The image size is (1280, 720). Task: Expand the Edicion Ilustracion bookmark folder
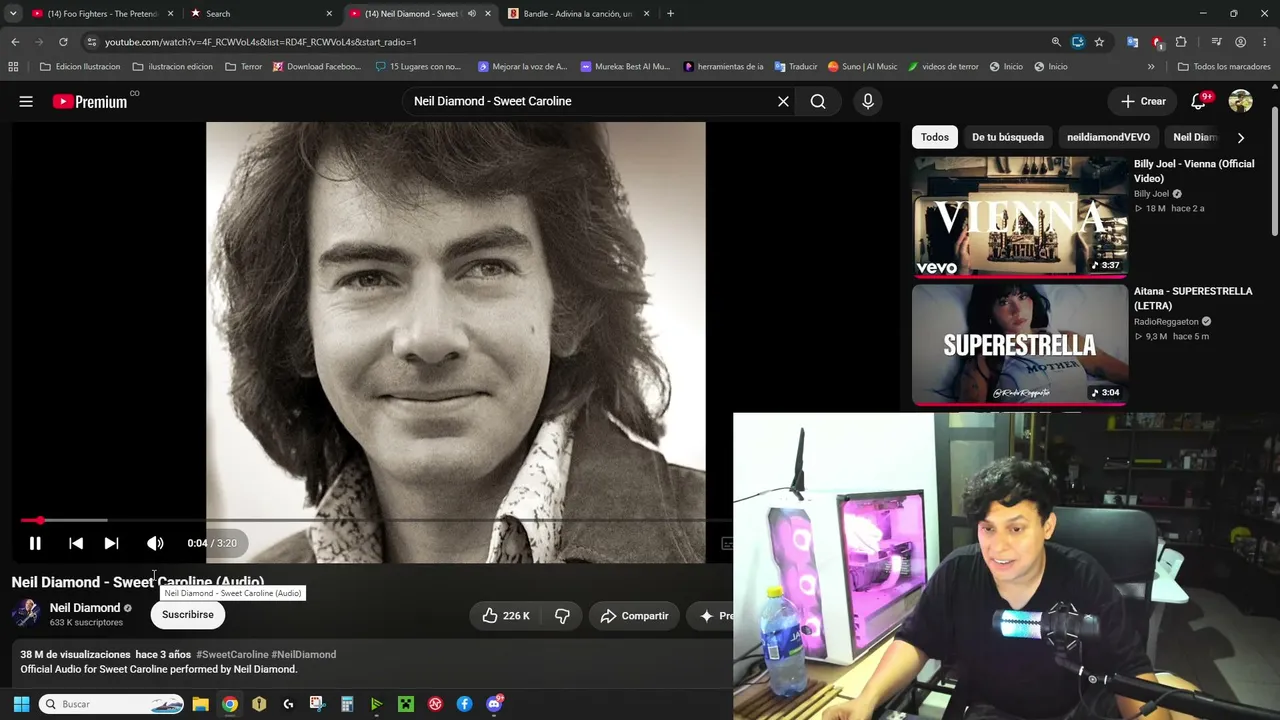pyautogui.click(x=80, y=67)
